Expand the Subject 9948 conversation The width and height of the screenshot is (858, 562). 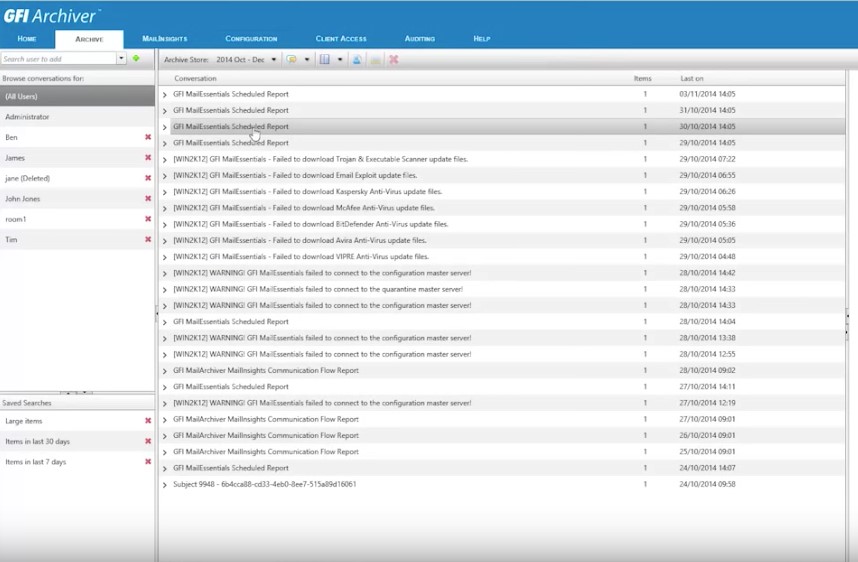pyautogui.click(x=165, y=485)
